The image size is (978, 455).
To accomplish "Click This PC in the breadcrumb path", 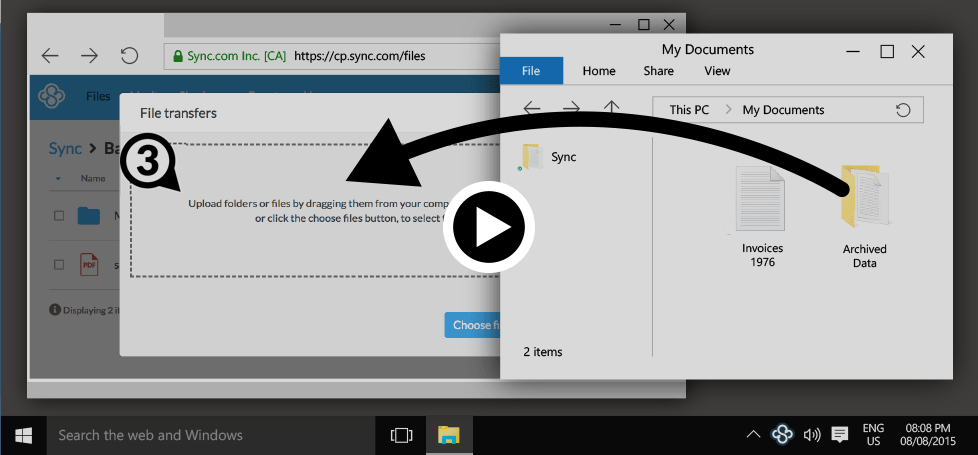I will click(689, 110).
